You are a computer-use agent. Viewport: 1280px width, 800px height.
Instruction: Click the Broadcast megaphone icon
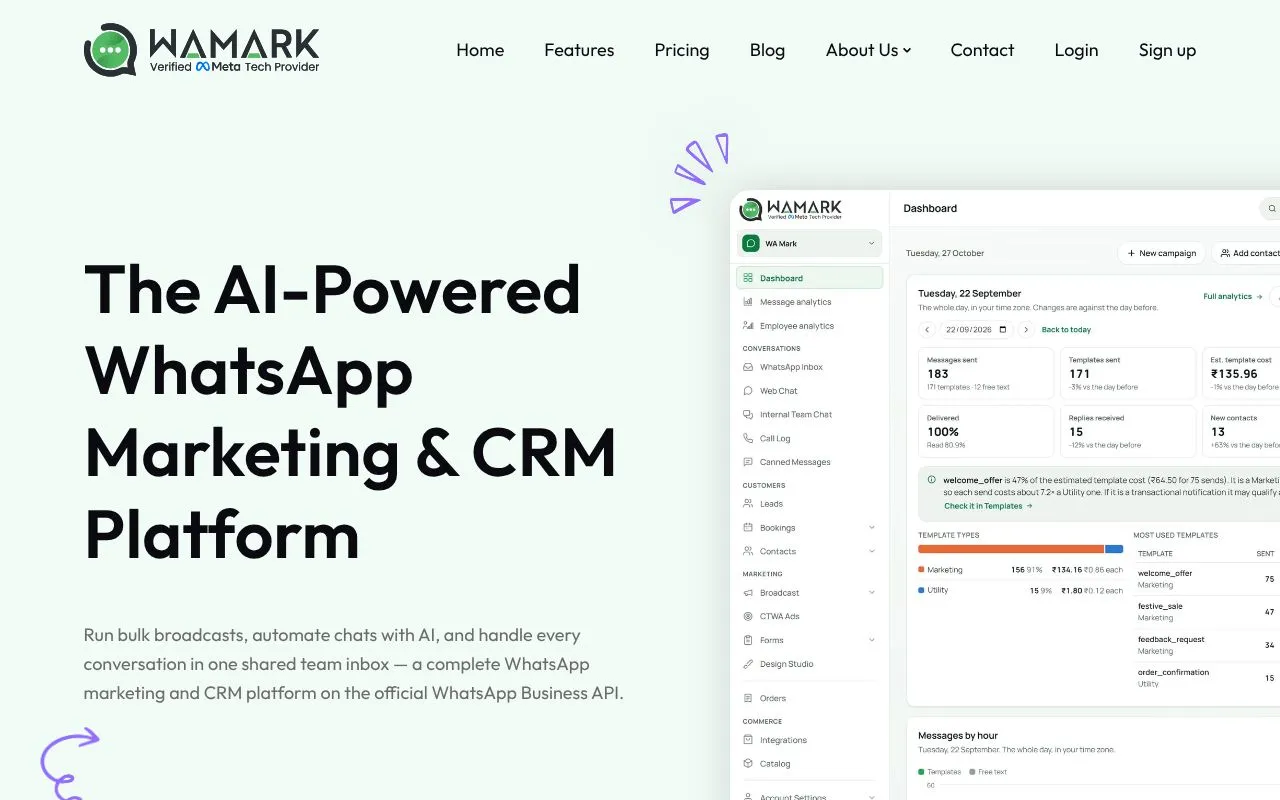tap(748, 593)
